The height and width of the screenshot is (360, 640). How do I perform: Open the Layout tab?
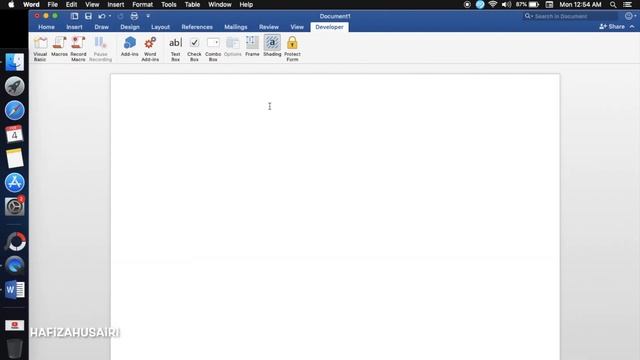[x=160, y=27]
